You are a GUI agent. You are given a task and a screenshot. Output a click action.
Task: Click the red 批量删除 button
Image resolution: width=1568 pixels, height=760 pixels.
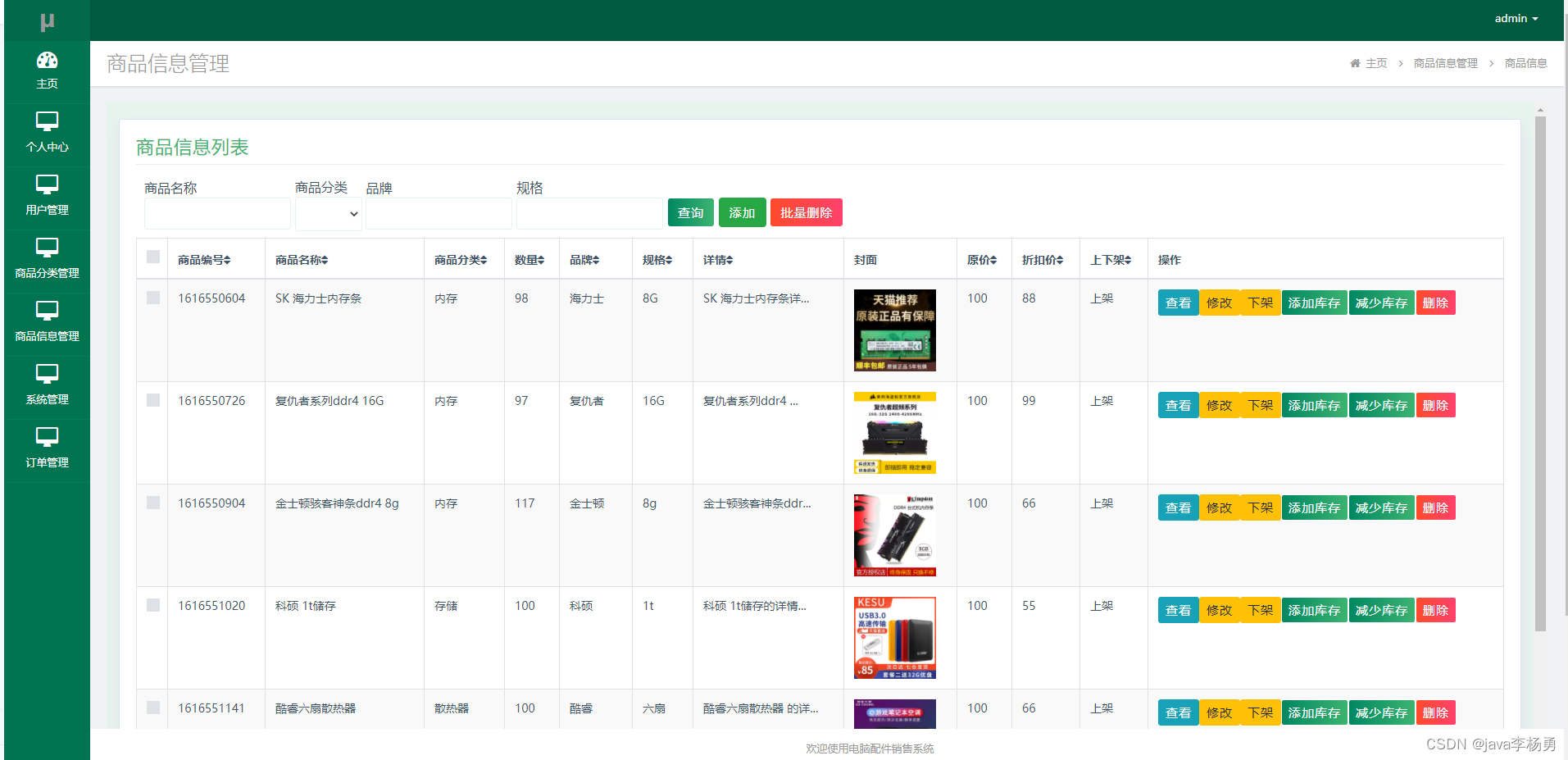[806, 212]
